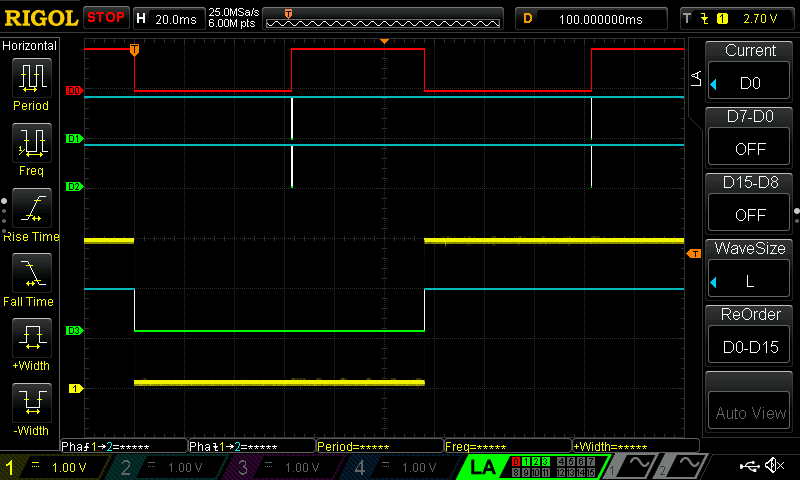Pick the +Width measurement icon
Viewport: 800px width, 480px height.
31,339
